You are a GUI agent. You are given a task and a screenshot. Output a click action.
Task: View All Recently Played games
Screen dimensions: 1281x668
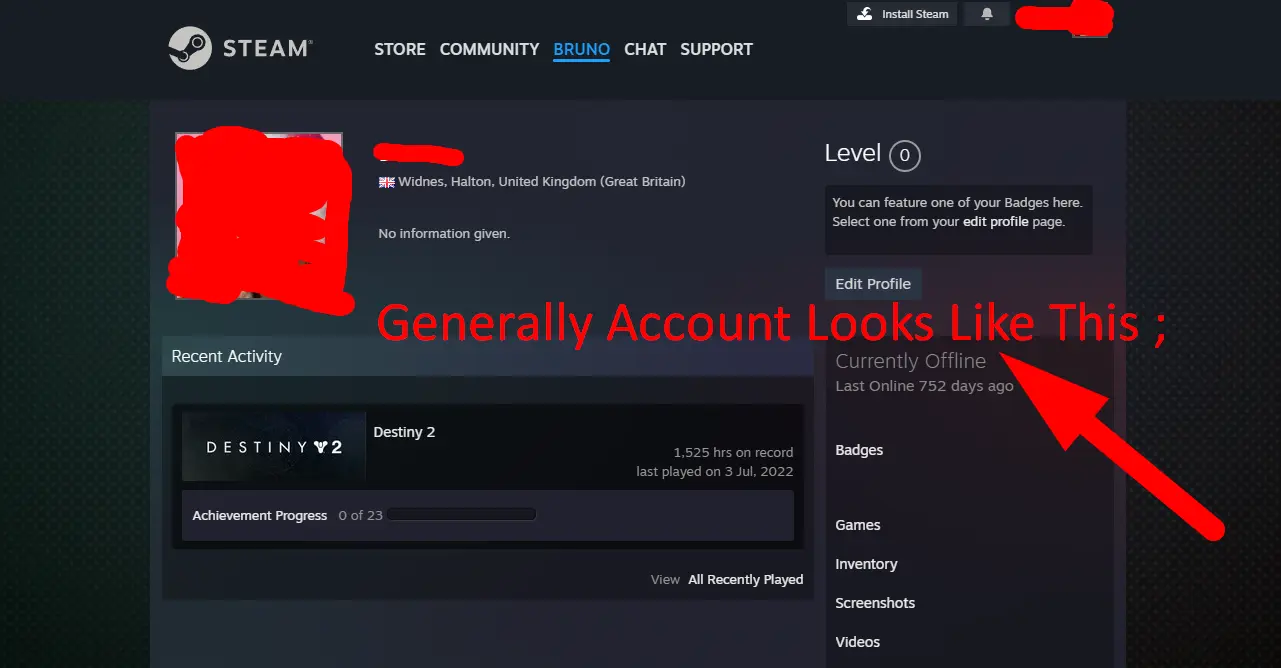[746, 579]
